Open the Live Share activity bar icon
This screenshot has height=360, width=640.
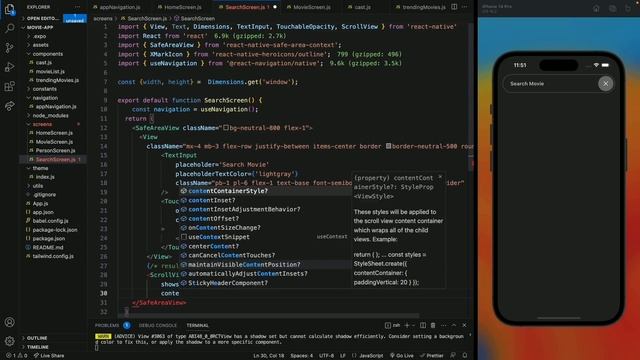click(9, 106)
